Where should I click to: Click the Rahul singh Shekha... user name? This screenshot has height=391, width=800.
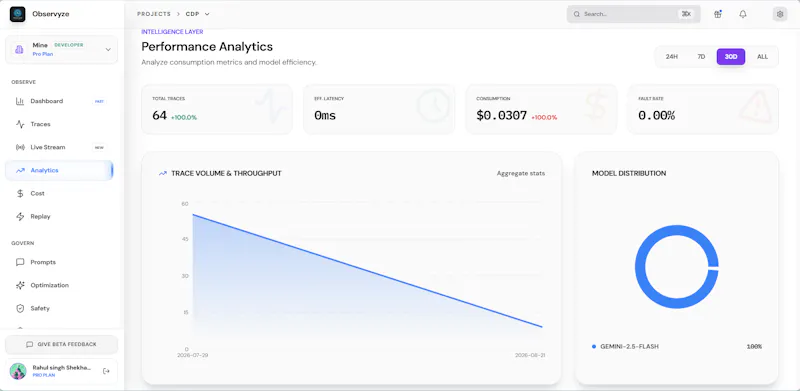pos(62,368)
